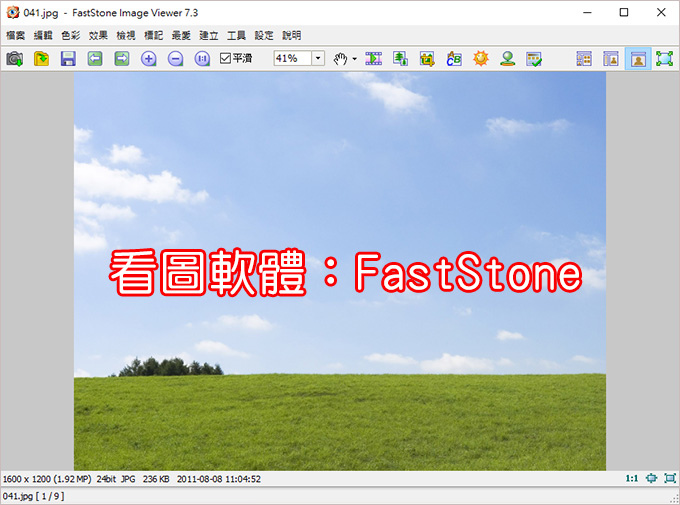The width and height of the screenshot is (680, 505).
Task: Click the fit-to-window status bar icon
Action: [651, 478]
